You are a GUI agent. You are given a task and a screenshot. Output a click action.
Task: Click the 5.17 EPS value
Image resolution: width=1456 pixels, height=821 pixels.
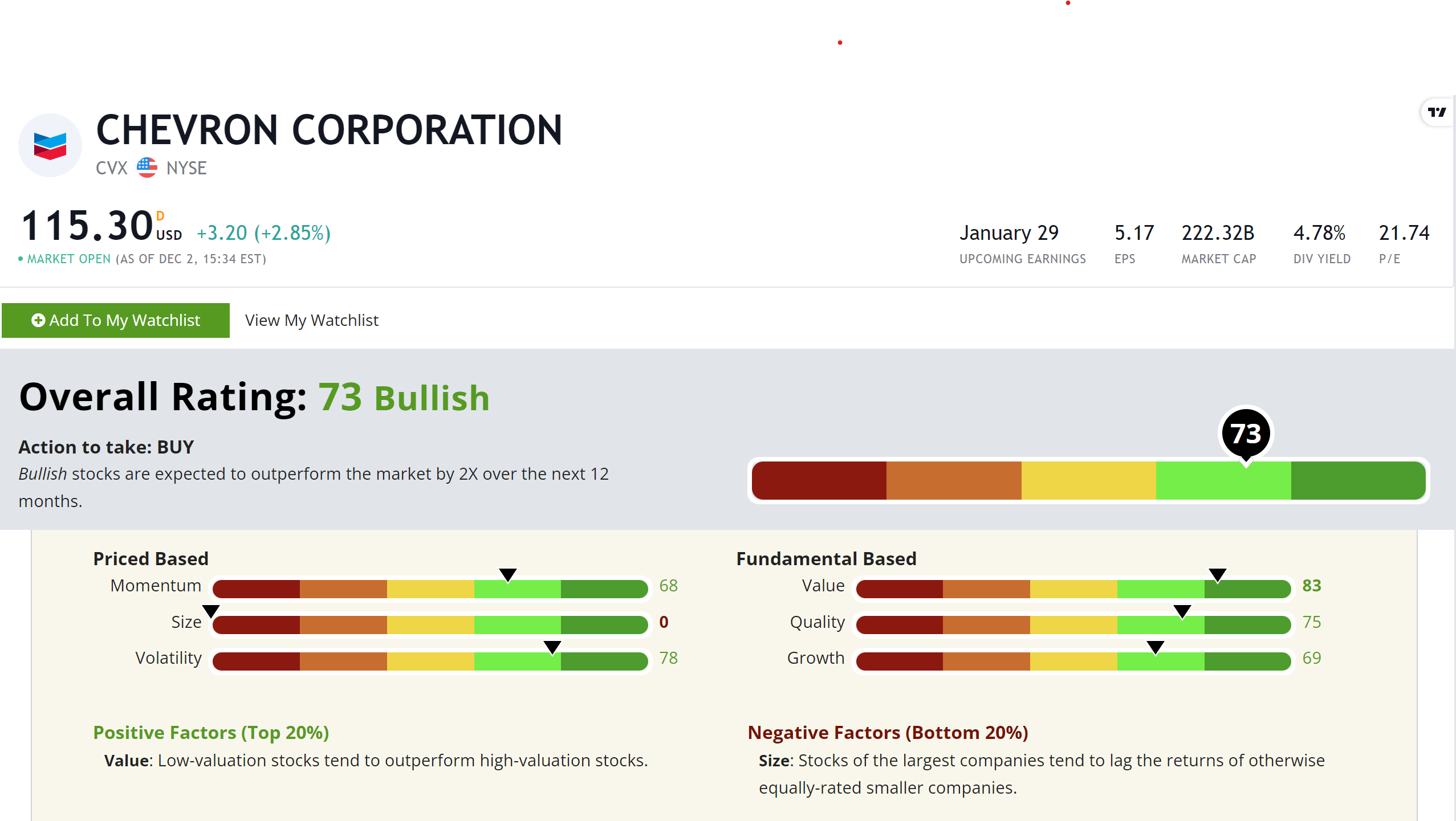1134,232
